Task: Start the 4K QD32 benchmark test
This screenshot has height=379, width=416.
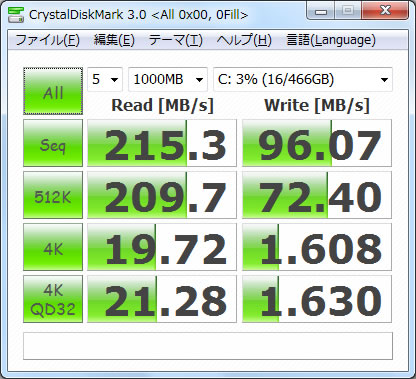Action: 53,299
